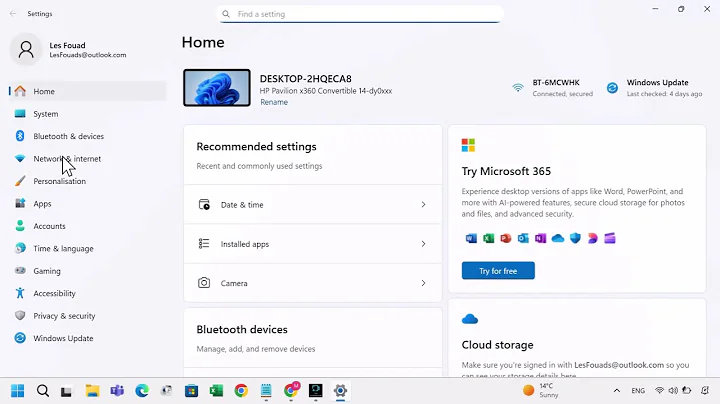This screenshot has width=720, height=404.
Task: Open Google Chrome from the taskbar
Action: [x=241, y=391]
